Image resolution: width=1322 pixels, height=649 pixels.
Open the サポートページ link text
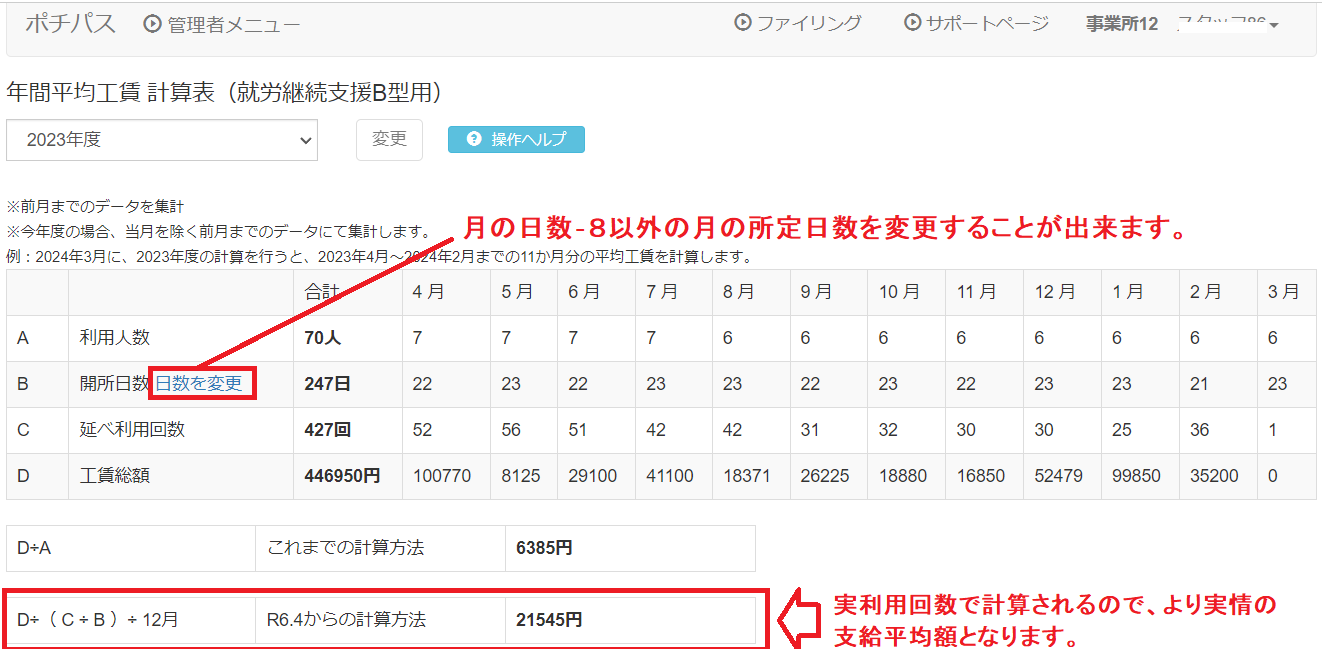[986, 23]
